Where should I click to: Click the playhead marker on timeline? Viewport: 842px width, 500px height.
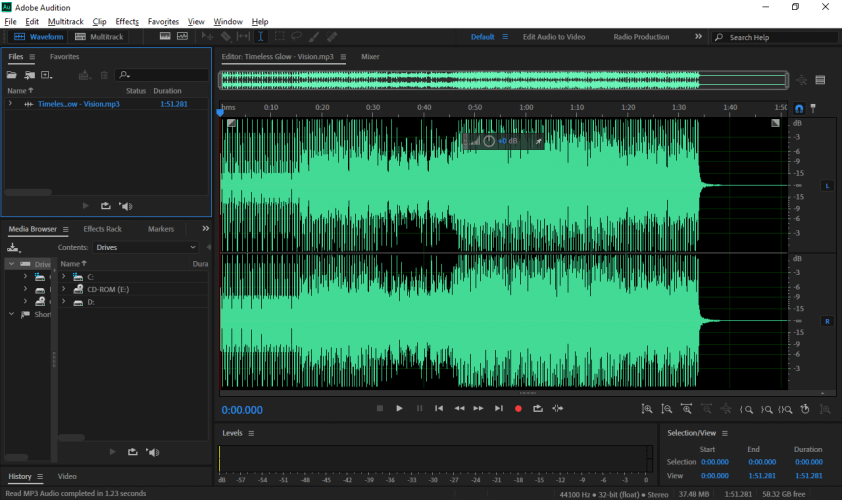(220, 112)
